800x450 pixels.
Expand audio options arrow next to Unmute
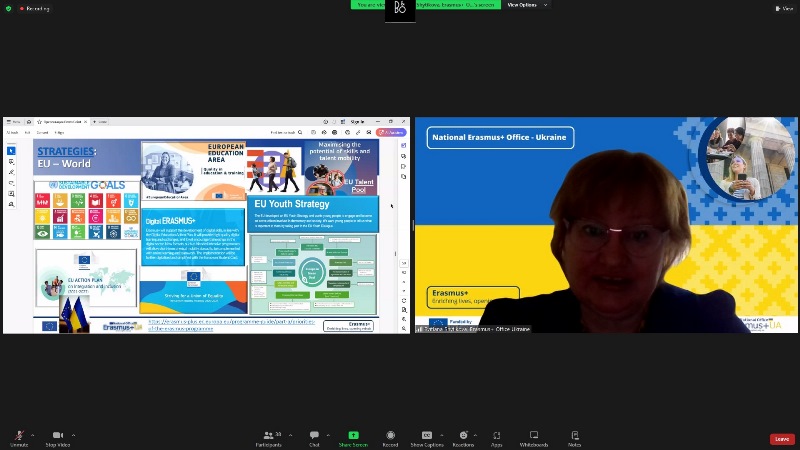point(33,435)
